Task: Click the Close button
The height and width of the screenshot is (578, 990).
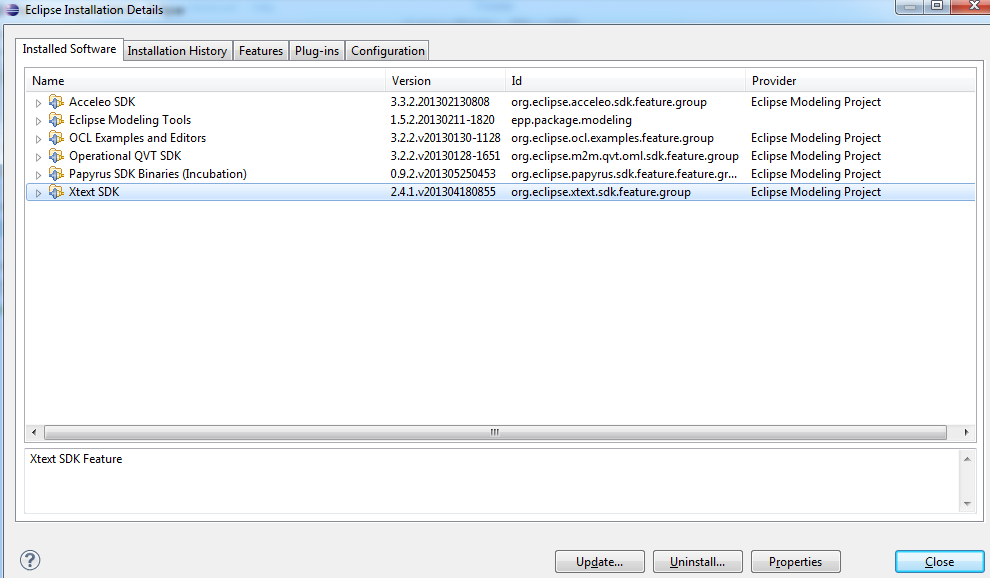Action: tap(939, 562)
